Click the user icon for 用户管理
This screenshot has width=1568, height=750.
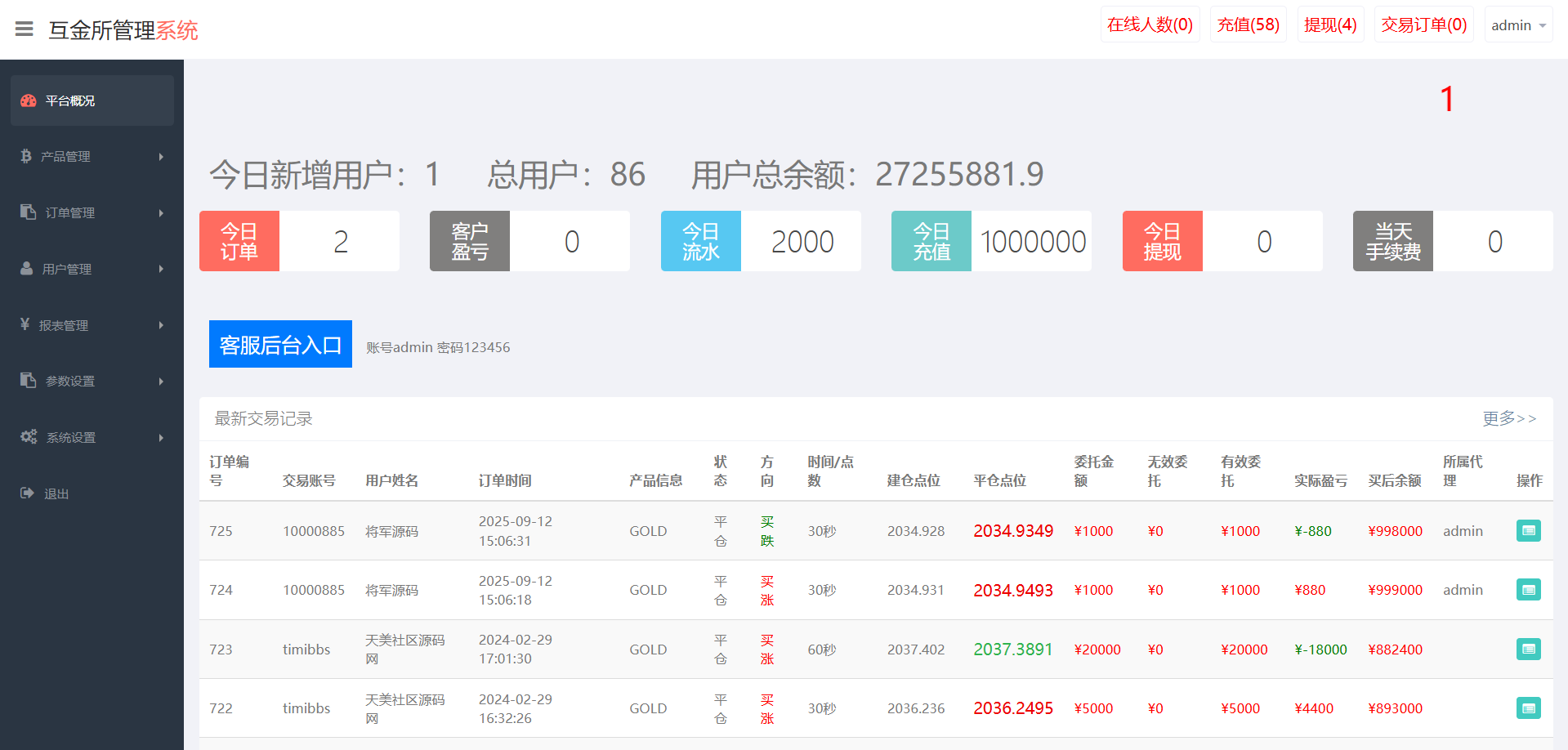(x=27, y=269)
